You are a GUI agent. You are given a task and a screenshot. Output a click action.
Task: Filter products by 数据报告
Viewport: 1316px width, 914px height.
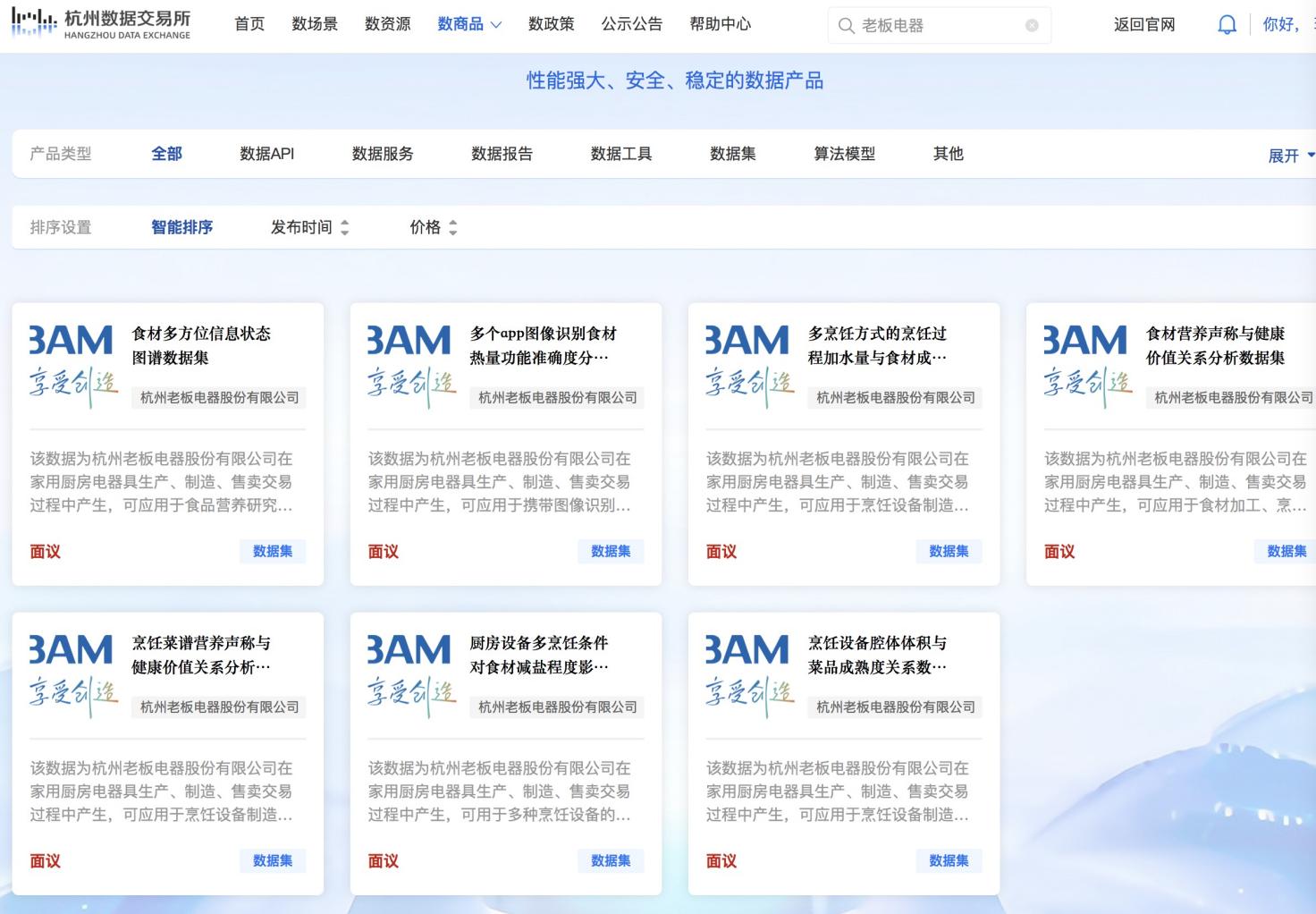tap(502, 154)
